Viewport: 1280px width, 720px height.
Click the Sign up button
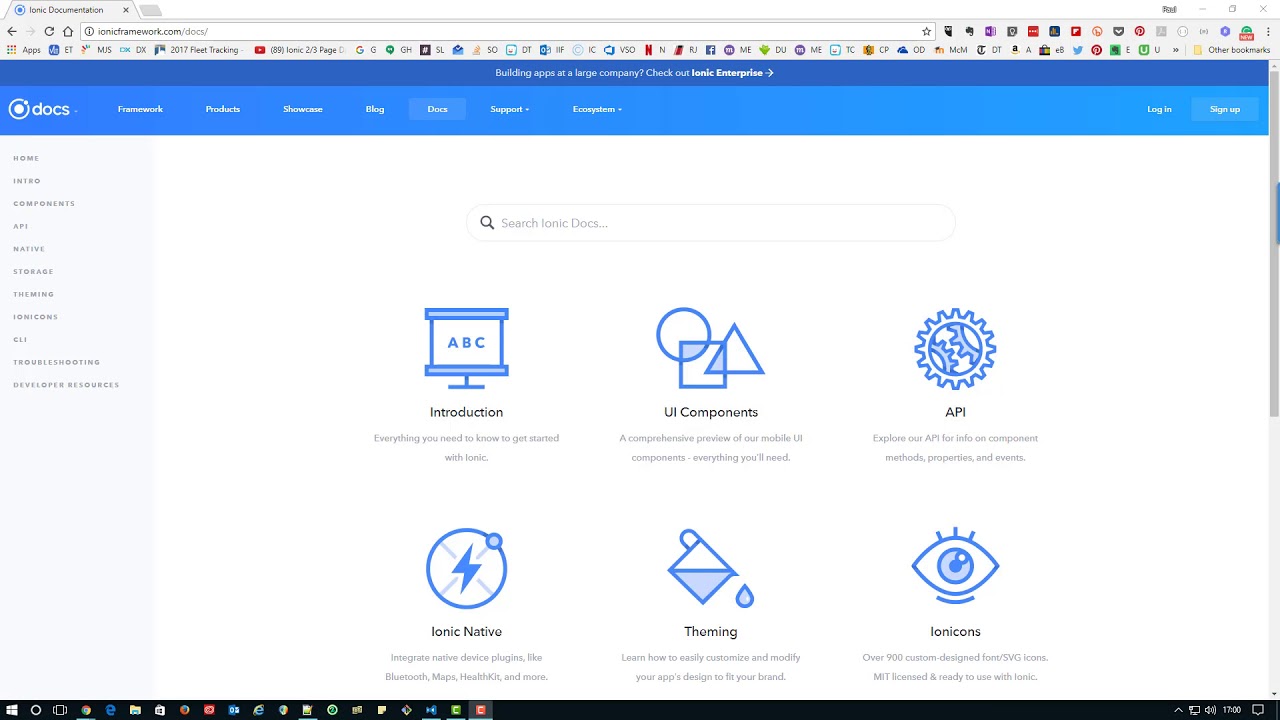[x=1225, y=109]
